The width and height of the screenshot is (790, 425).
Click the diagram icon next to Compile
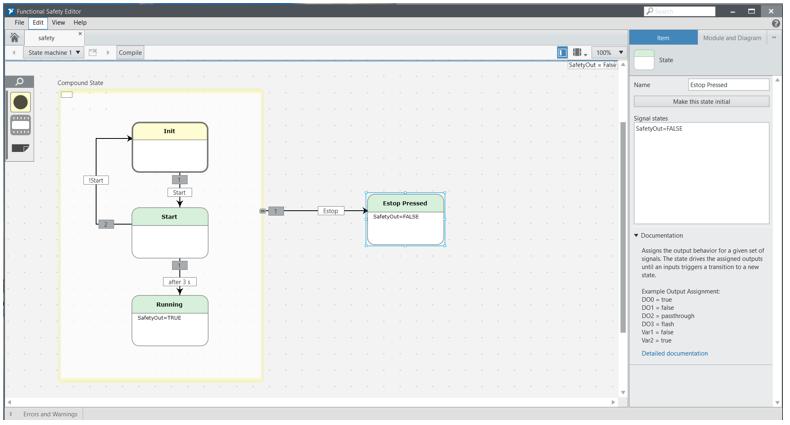93,52
